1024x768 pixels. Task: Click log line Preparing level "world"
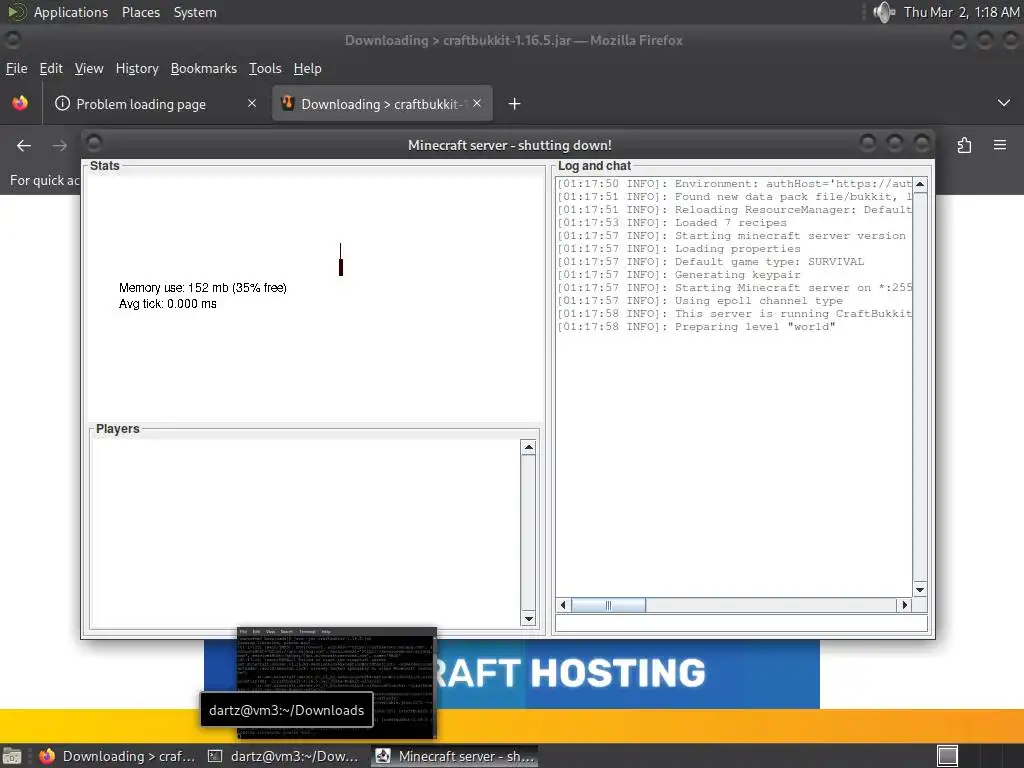[696, 327]
